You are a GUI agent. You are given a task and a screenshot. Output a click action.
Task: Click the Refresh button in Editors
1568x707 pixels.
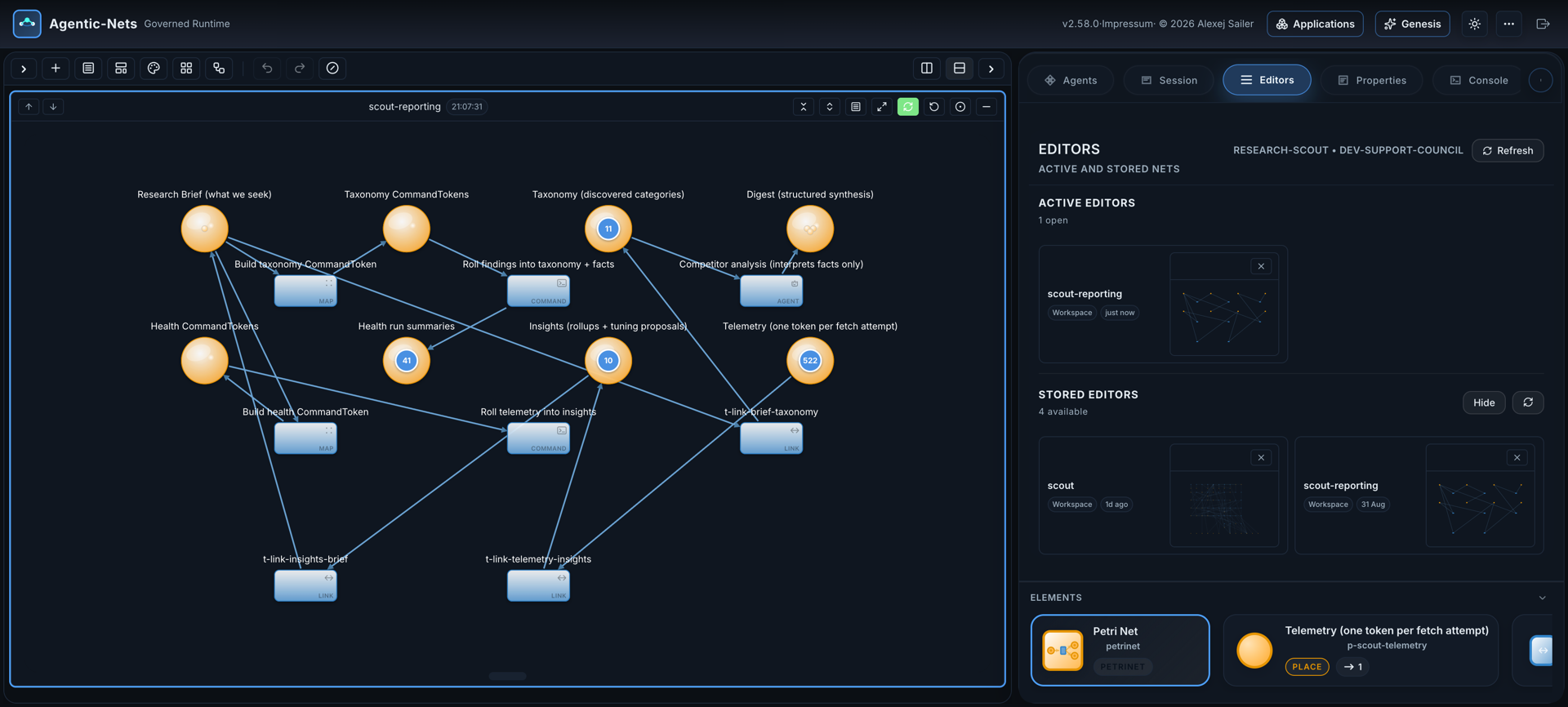[x=1508, y=150]
